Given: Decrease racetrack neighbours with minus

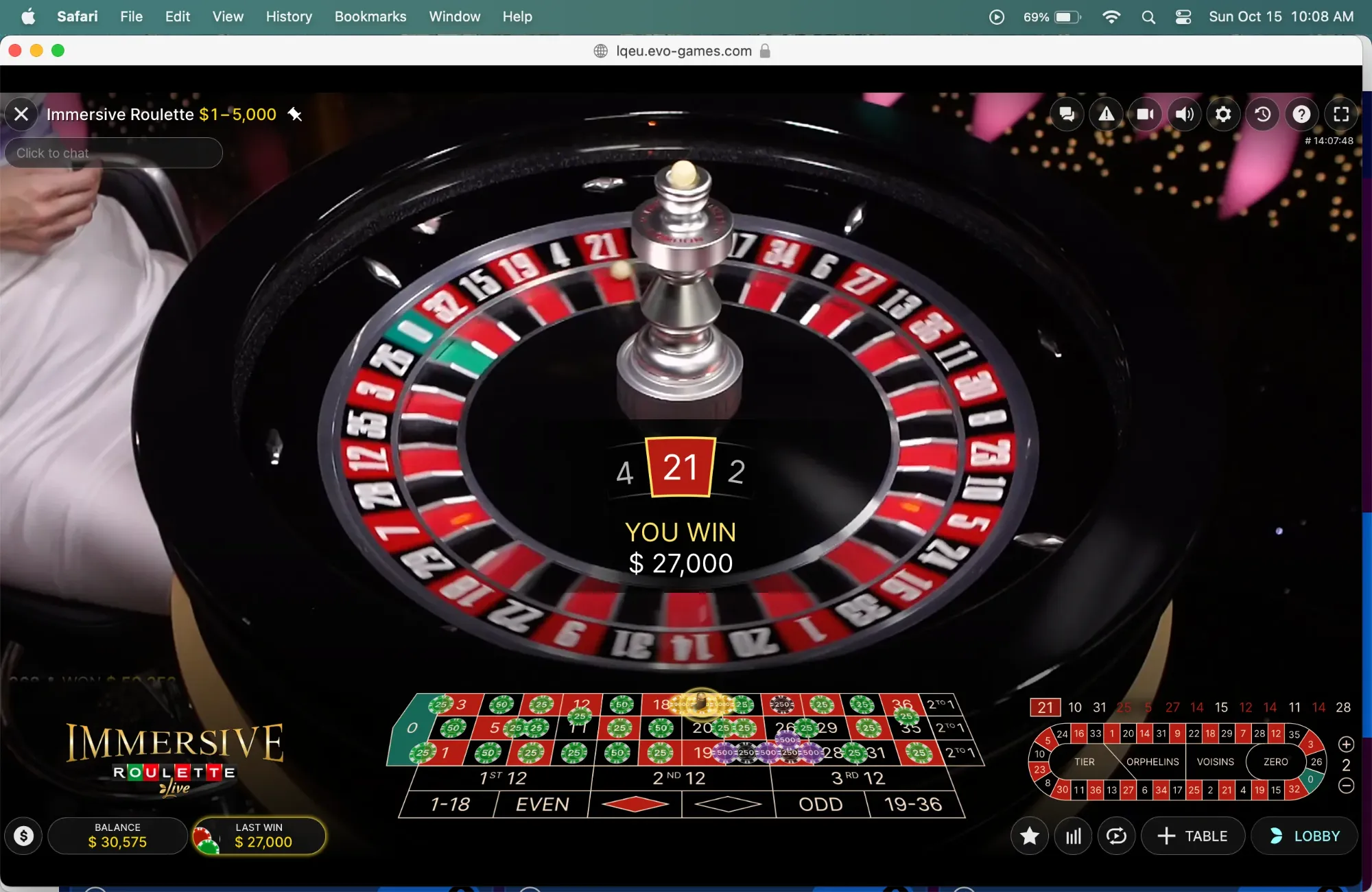Looking at the screenshot, I should [x=1346, y=785].
